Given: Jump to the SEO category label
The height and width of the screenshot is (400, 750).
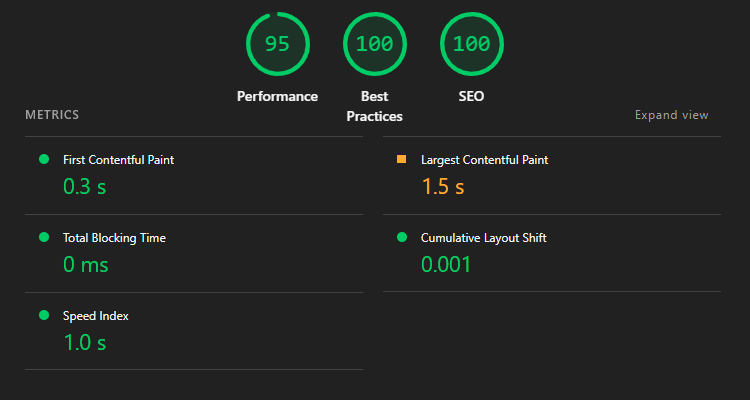Looking at the screenshot, I should point(472,96).
